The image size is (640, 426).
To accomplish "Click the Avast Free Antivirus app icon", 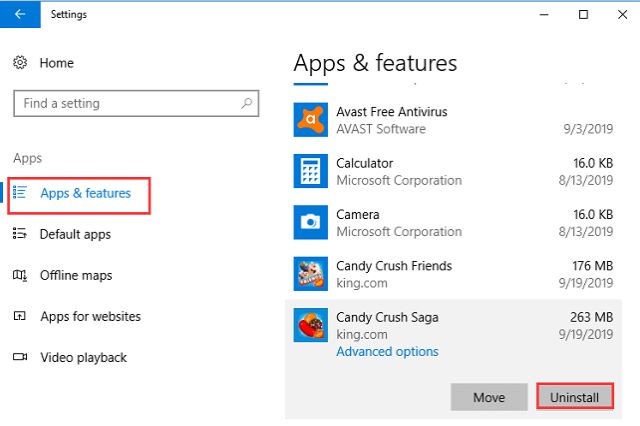I will [311, 120].
